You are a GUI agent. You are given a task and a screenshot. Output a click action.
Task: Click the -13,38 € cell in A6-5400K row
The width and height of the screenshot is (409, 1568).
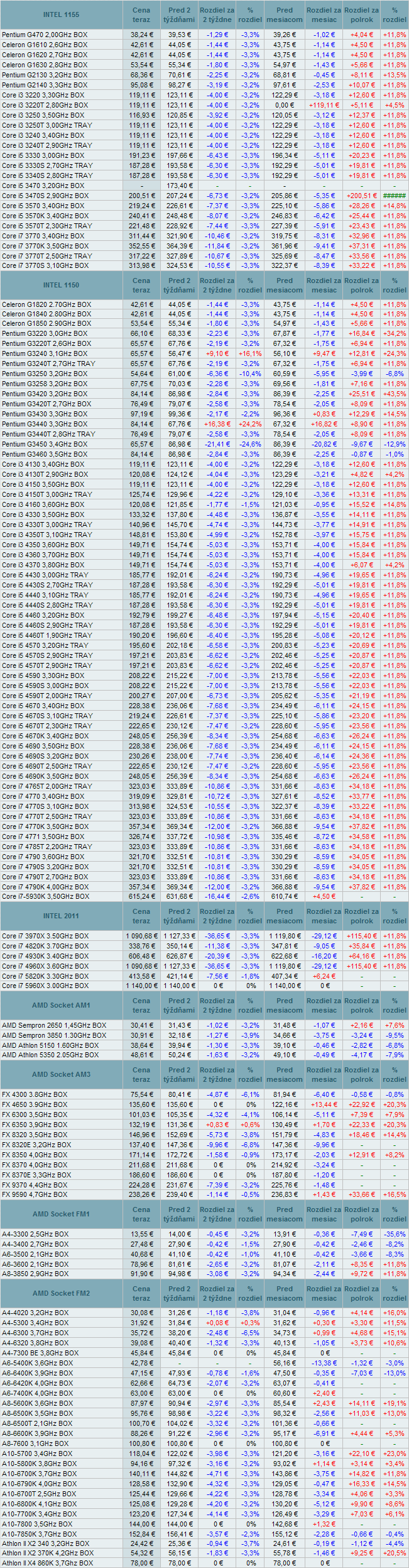pos(324,1363)
